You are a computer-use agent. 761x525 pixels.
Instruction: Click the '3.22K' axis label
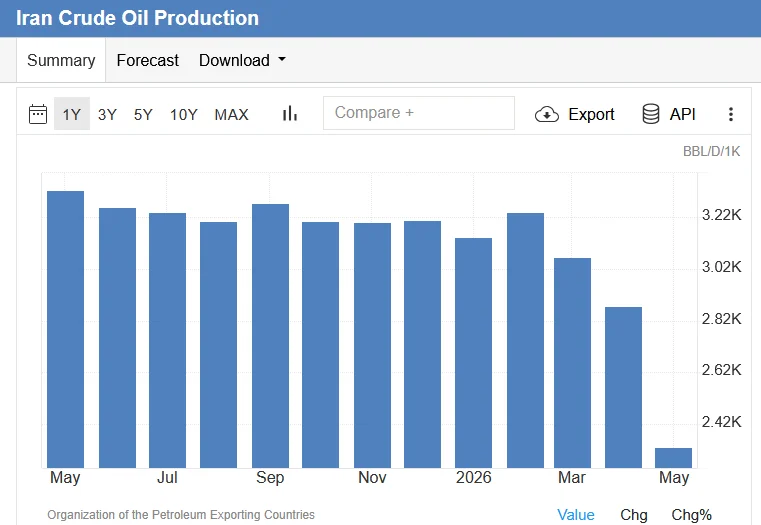coord(721,214)
